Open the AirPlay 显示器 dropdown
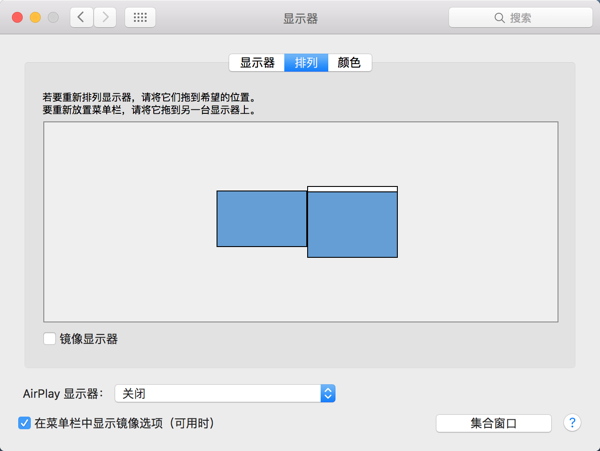This screenshot has height=451, width=600. click(x=224, y=394)
